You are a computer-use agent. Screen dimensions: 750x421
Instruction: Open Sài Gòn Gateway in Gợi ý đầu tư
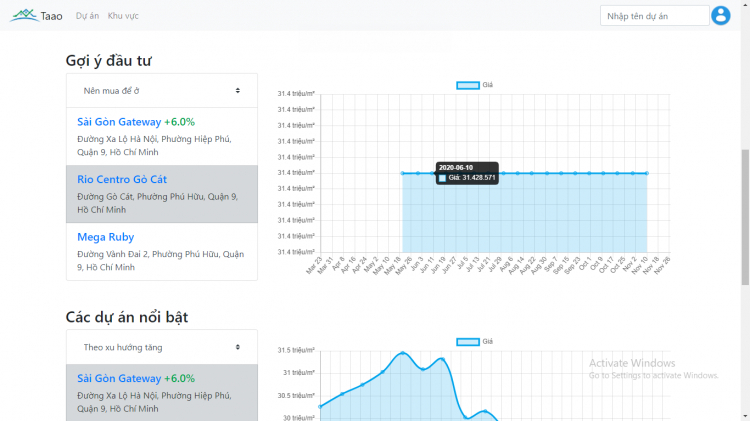coord(119,122)
